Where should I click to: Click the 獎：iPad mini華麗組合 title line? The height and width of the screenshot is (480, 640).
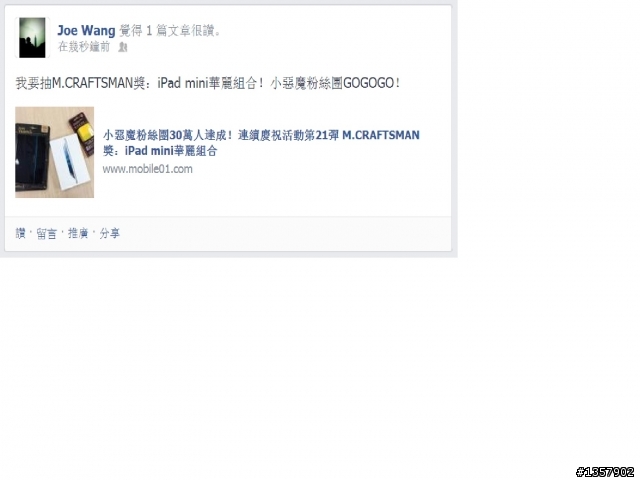point(160,151)
